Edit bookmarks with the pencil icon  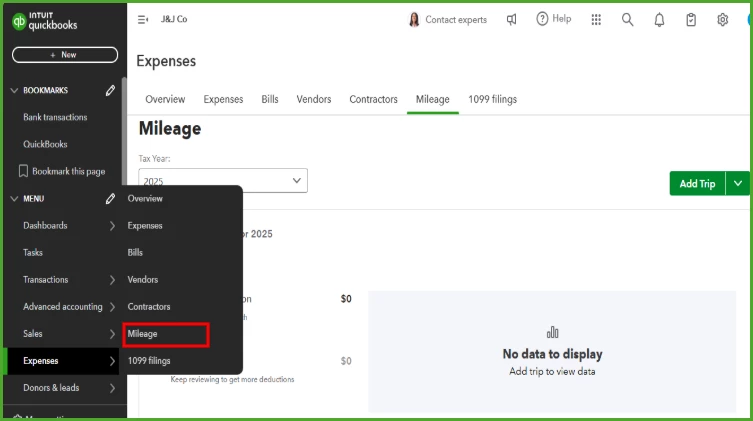(110, 90)
